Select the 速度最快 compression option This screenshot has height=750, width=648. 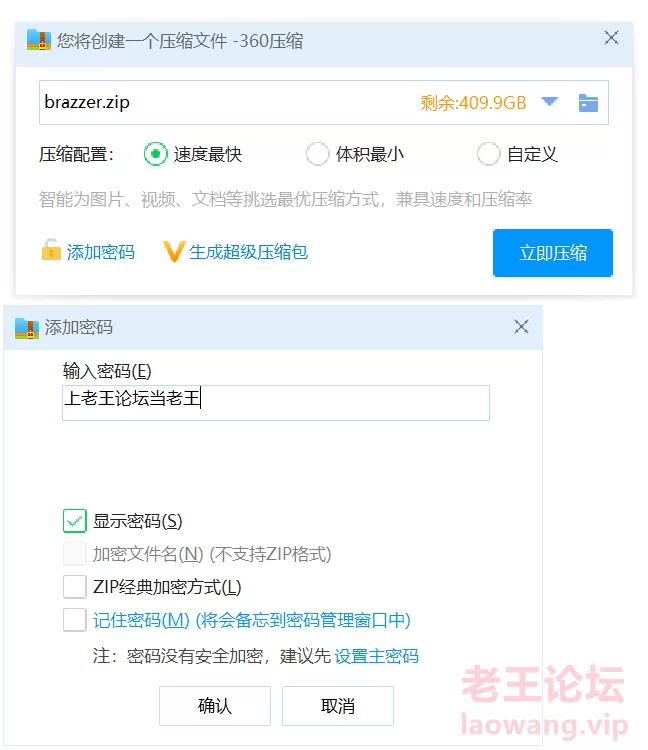(x=154, y=154)
